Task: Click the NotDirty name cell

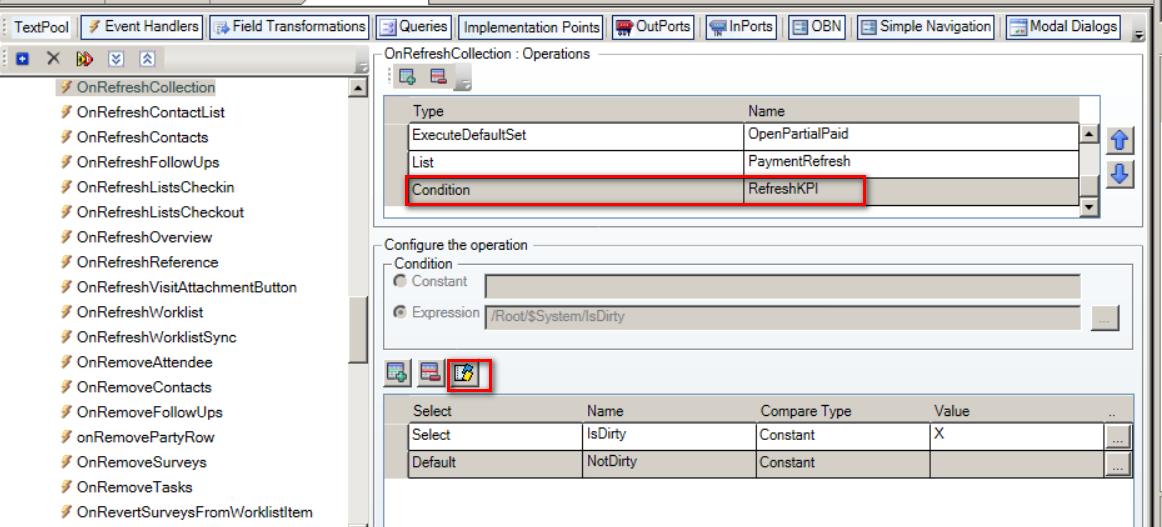Action: pyautogui.click(x=669, y=463)
